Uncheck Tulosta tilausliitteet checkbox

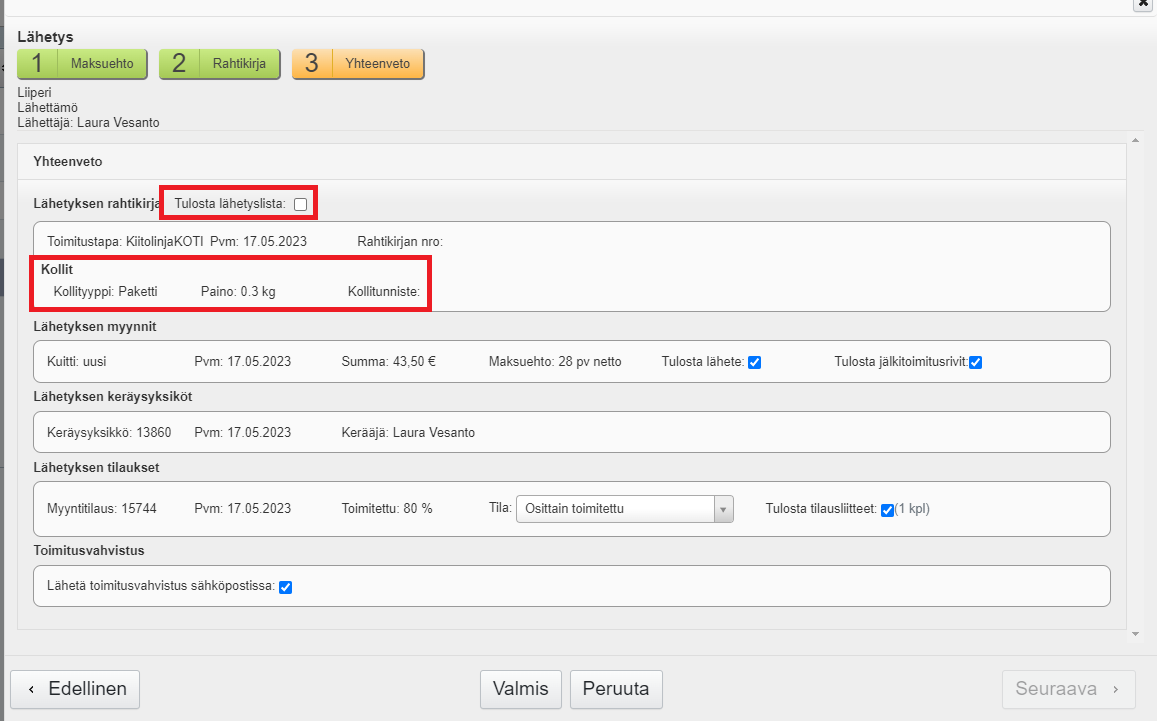(x=887, y=509)
